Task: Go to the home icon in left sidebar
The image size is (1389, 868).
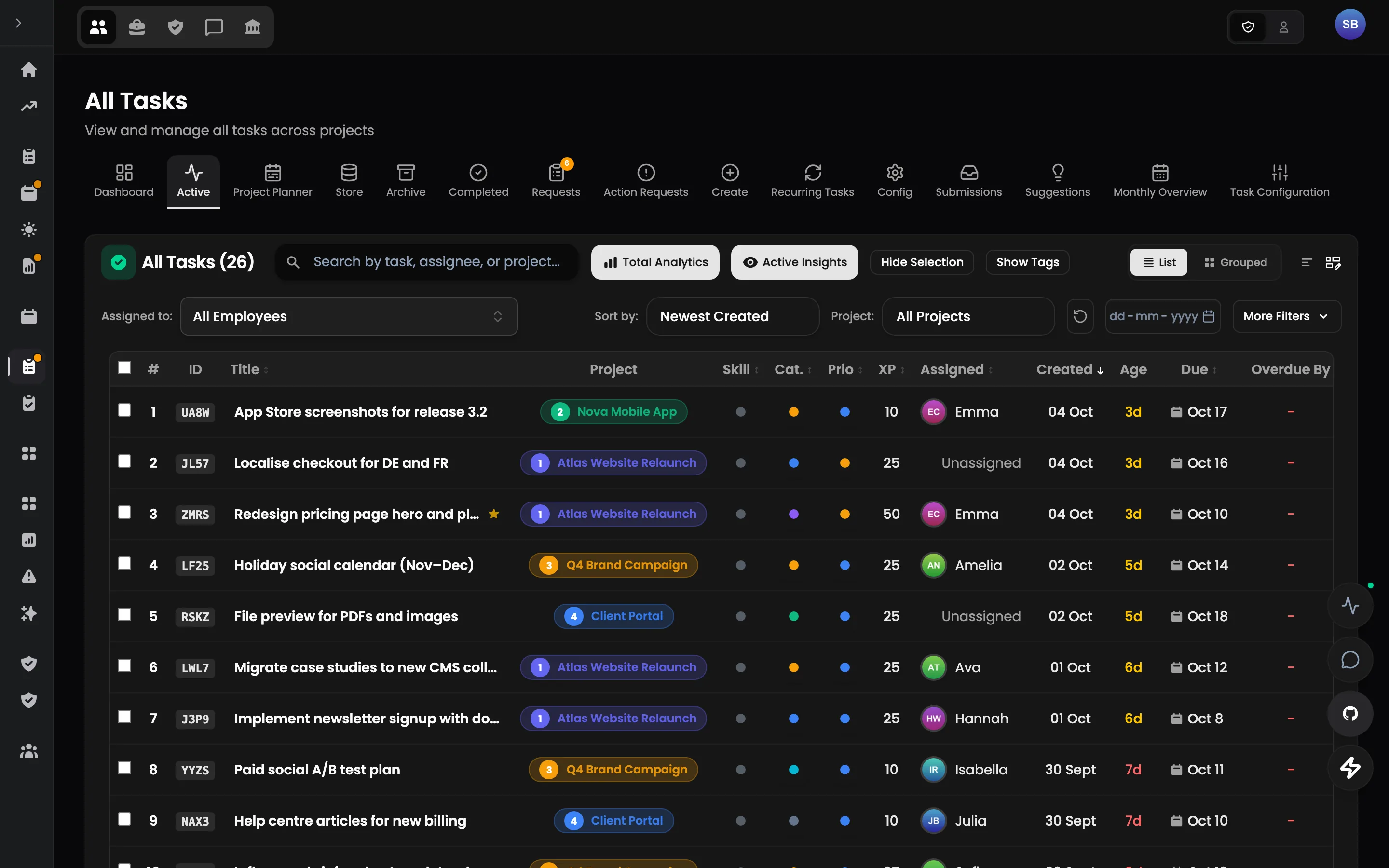Action: (29, 69)
